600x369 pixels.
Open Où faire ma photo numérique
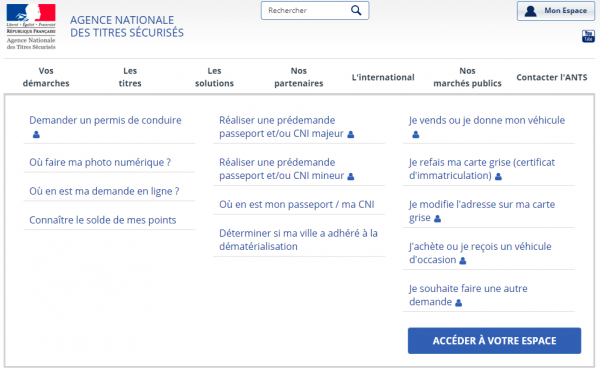pyautogui.click(x=100, y=162)
